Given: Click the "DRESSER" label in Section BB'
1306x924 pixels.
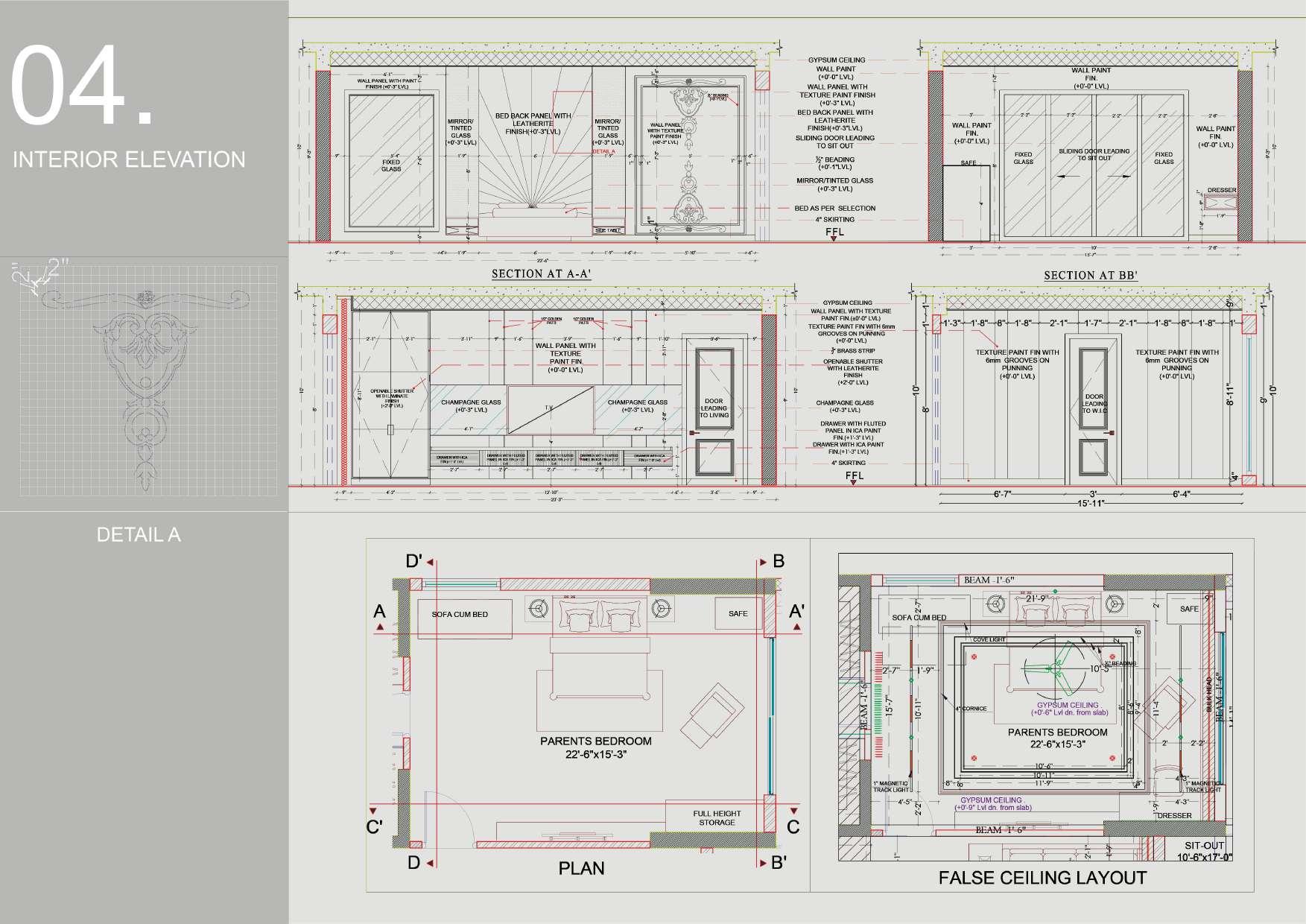Looking at the screenshot, I should 1222,190.
